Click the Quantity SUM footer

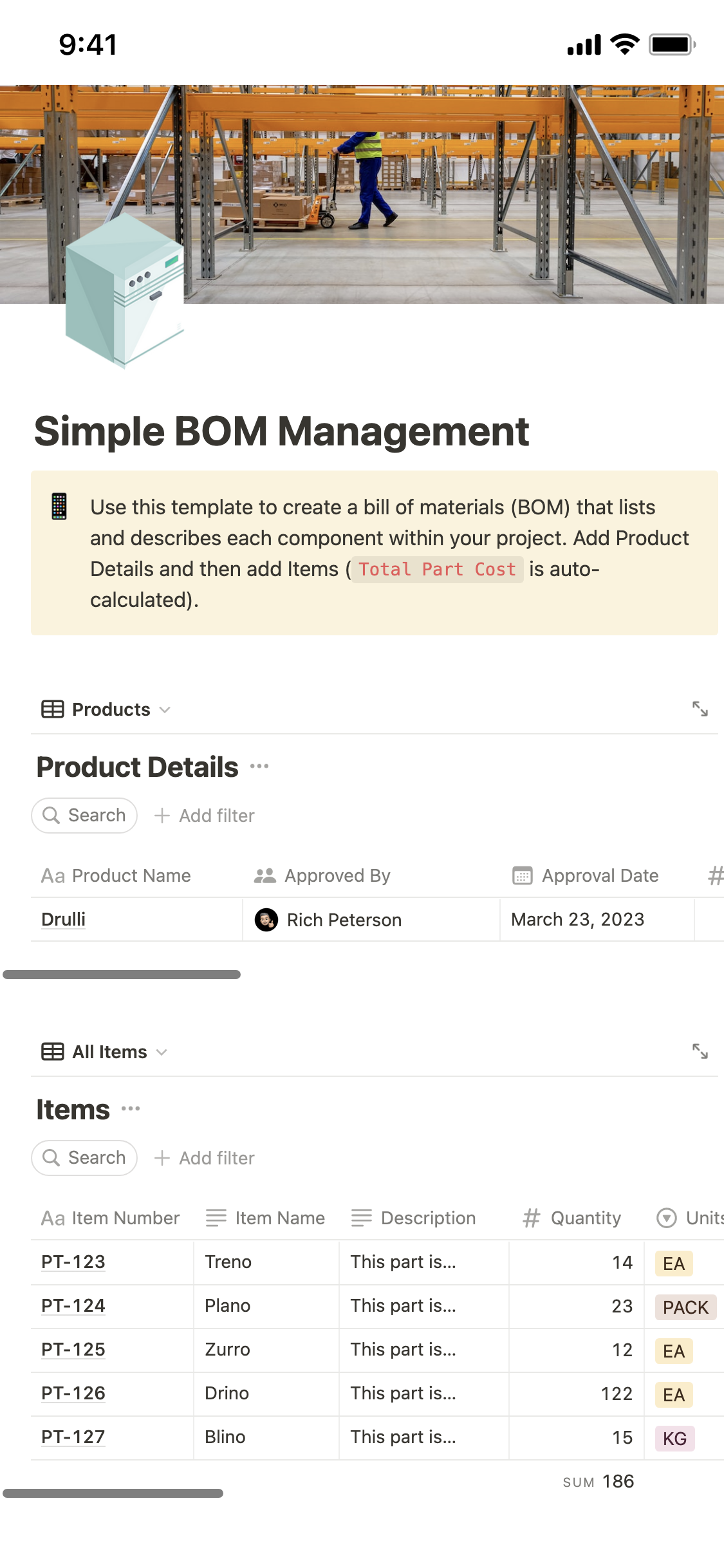599,1482
